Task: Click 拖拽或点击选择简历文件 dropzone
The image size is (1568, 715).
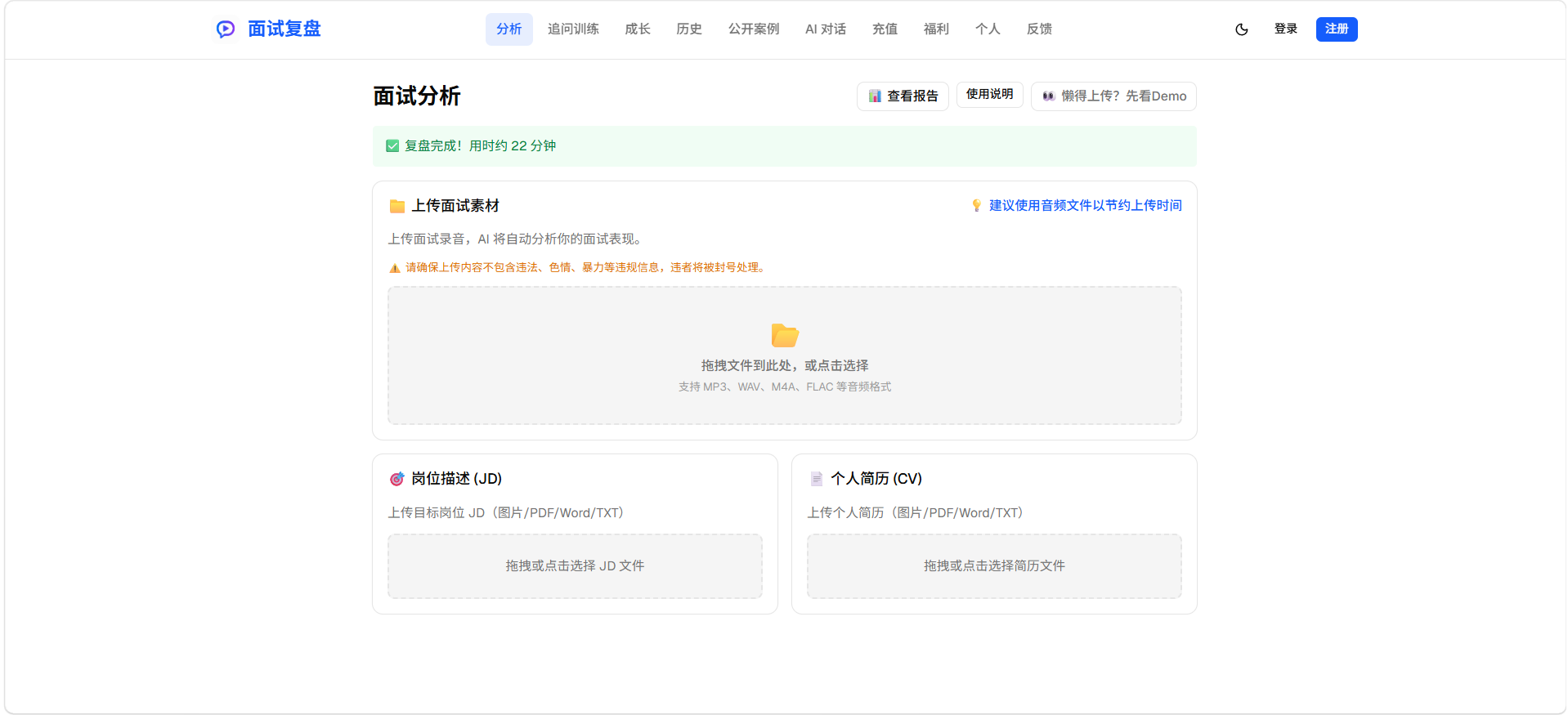Action: tap(994, 566)
